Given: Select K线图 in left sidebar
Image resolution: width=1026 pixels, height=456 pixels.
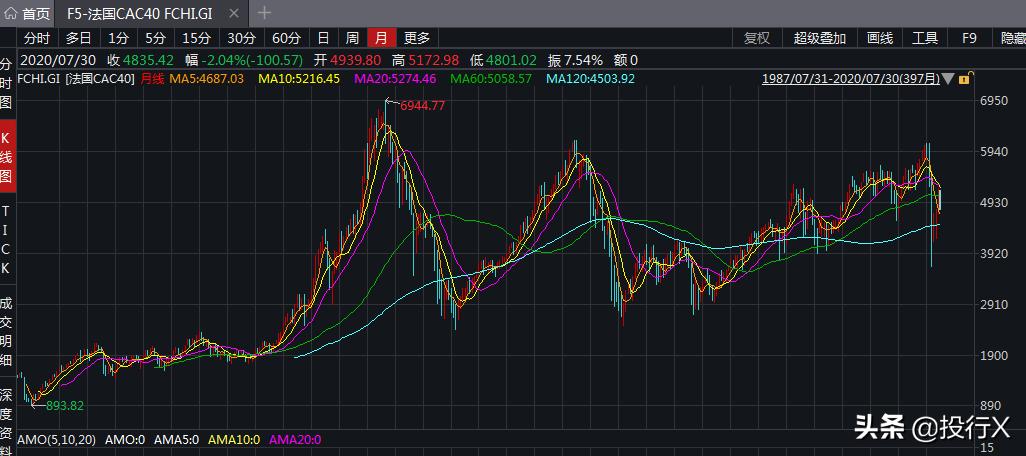Looking at the screenshot, I should pyautogui.click(x=7, y=156).
